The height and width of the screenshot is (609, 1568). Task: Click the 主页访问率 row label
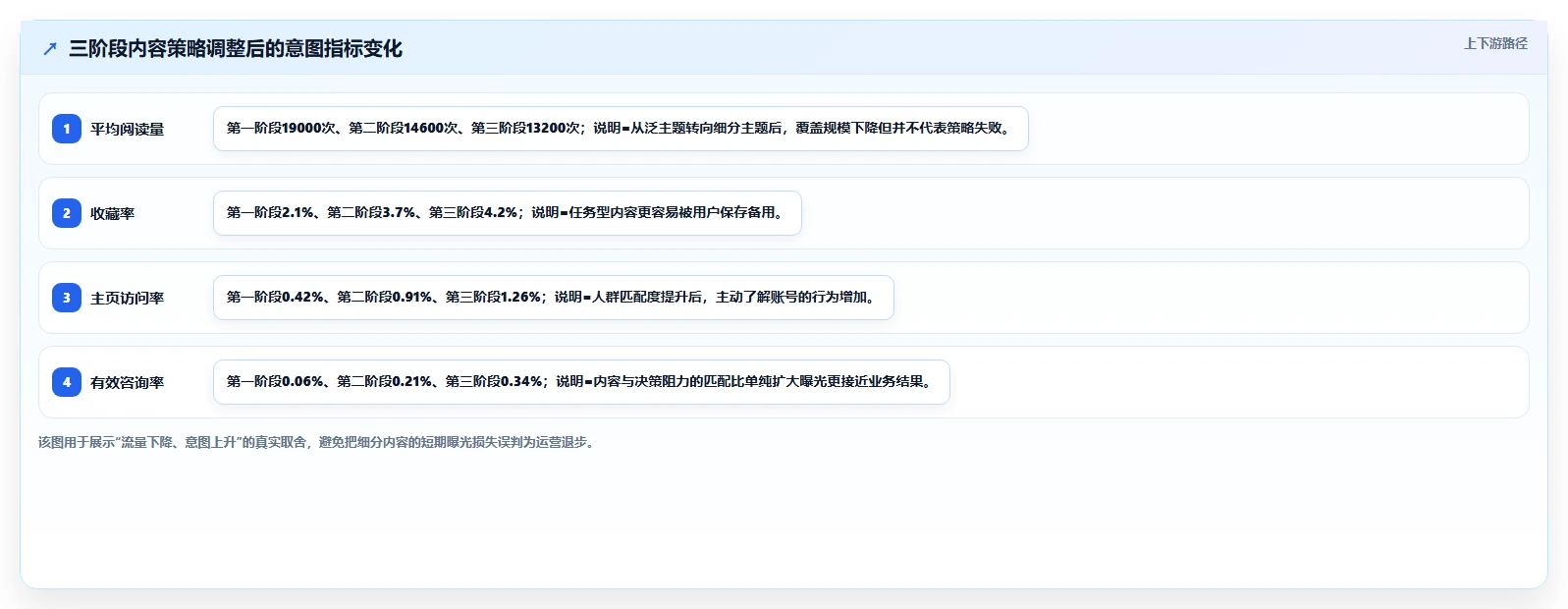(x=128, y=298)
